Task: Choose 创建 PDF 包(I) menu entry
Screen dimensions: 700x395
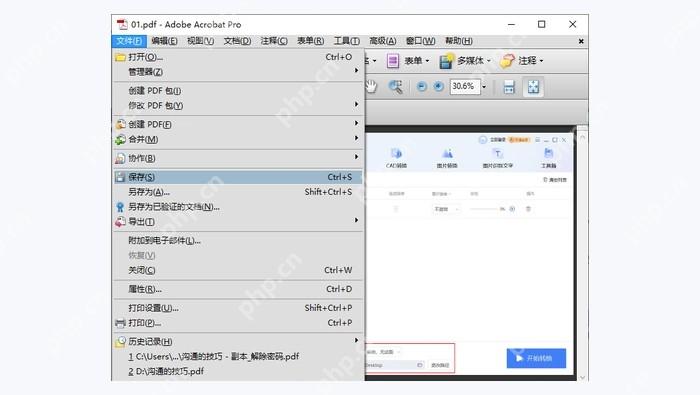Action: point(239,91)
